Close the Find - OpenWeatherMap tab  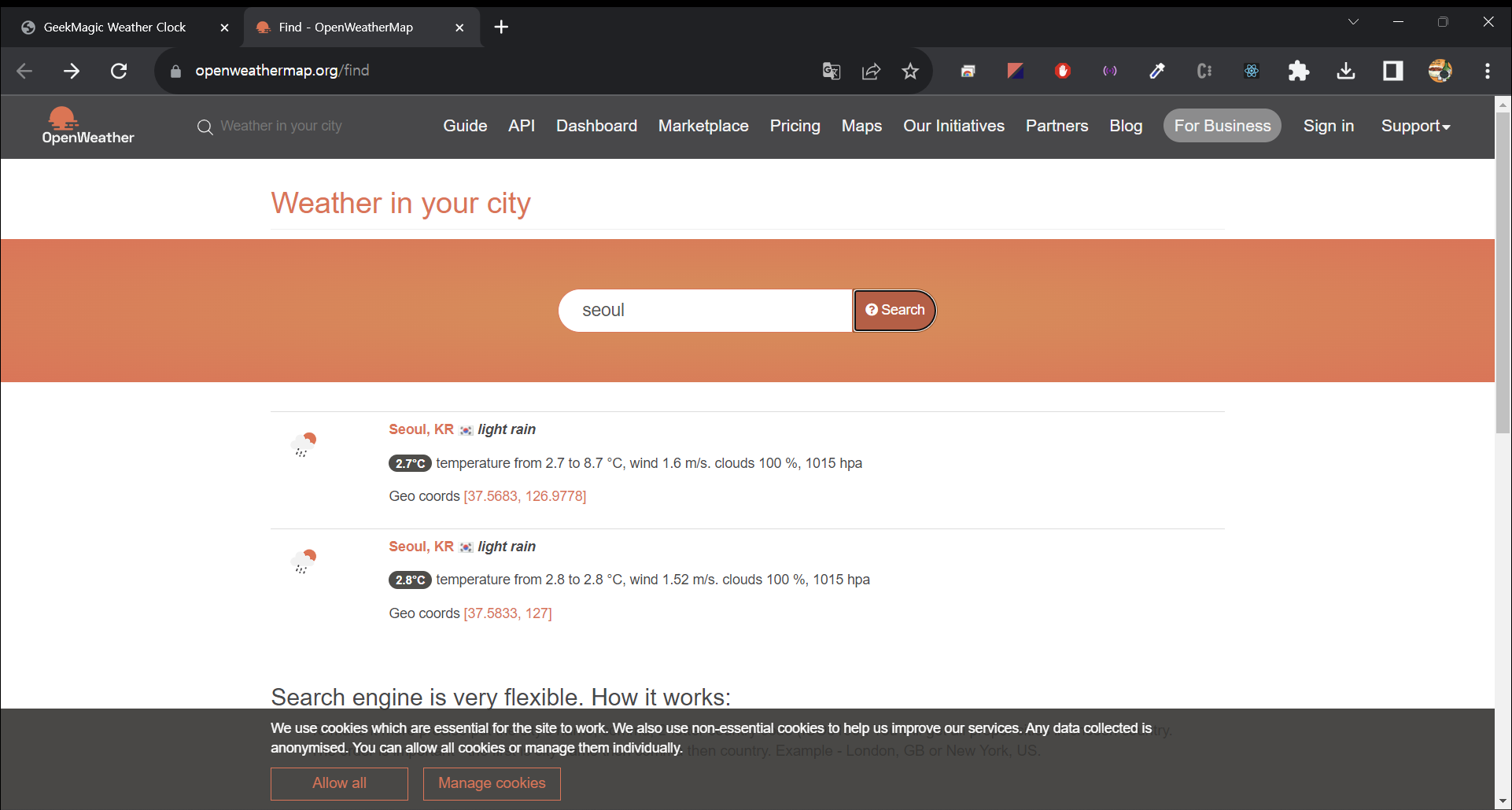tap(459, 28)
